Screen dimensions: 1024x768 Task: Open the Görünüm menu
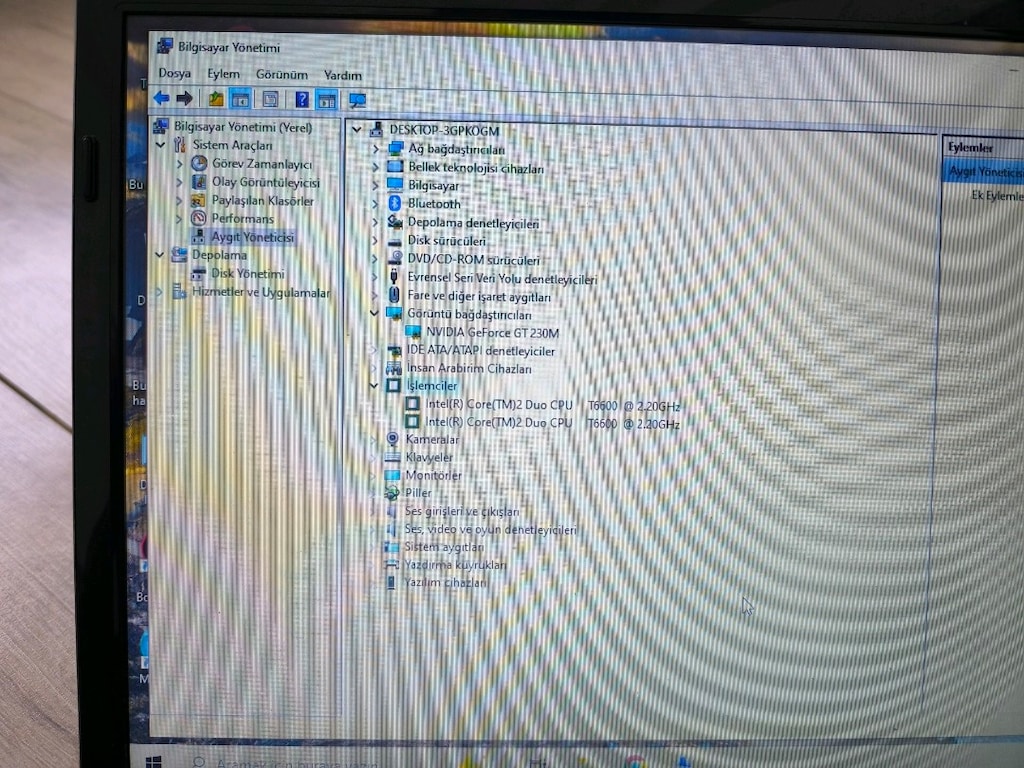click(281, 74)
